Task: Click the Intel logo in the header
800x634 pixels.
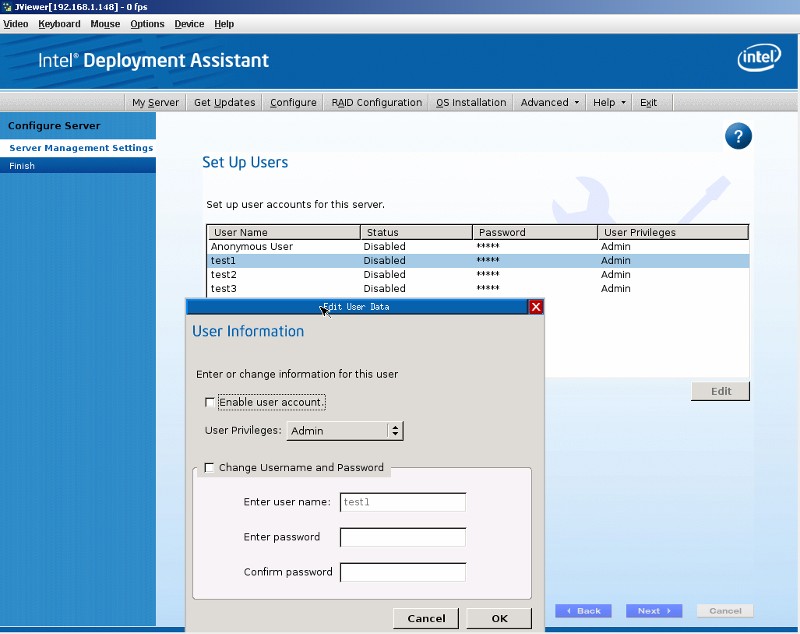Action: coord(759,57)
